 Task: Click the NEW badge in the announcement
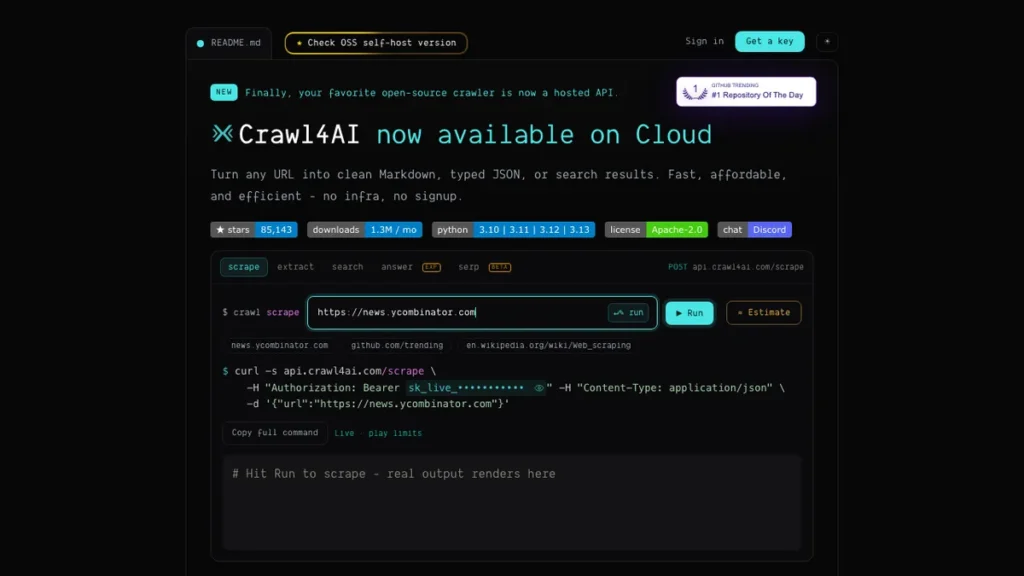pos(223,92)
